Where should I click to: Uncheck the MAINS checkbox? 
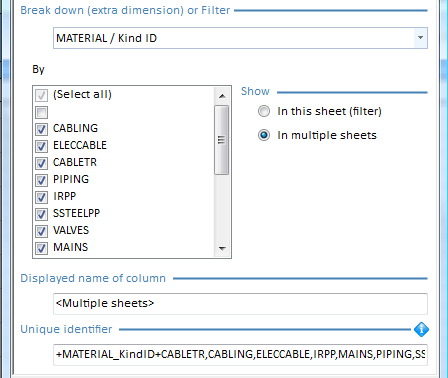click(41, 248)
